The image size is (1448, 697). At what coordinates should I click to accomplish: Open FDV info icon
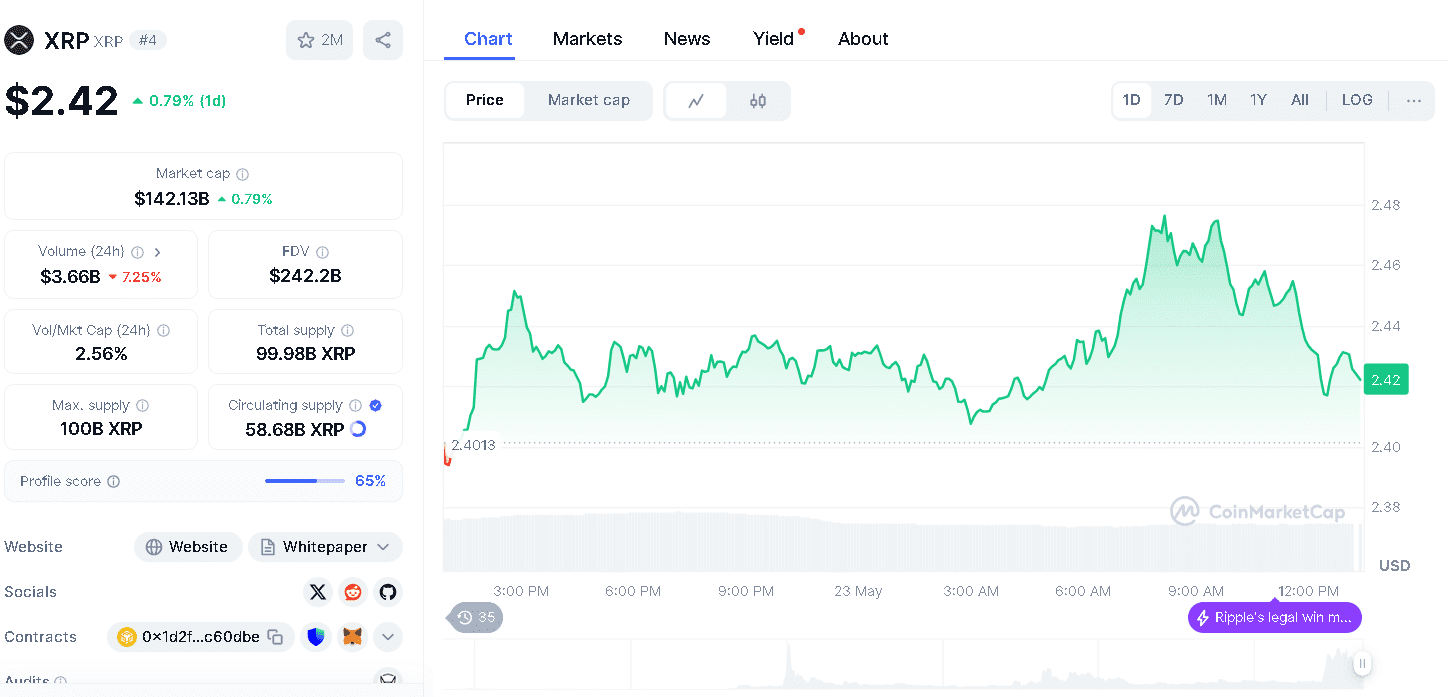tap(322, 252)
